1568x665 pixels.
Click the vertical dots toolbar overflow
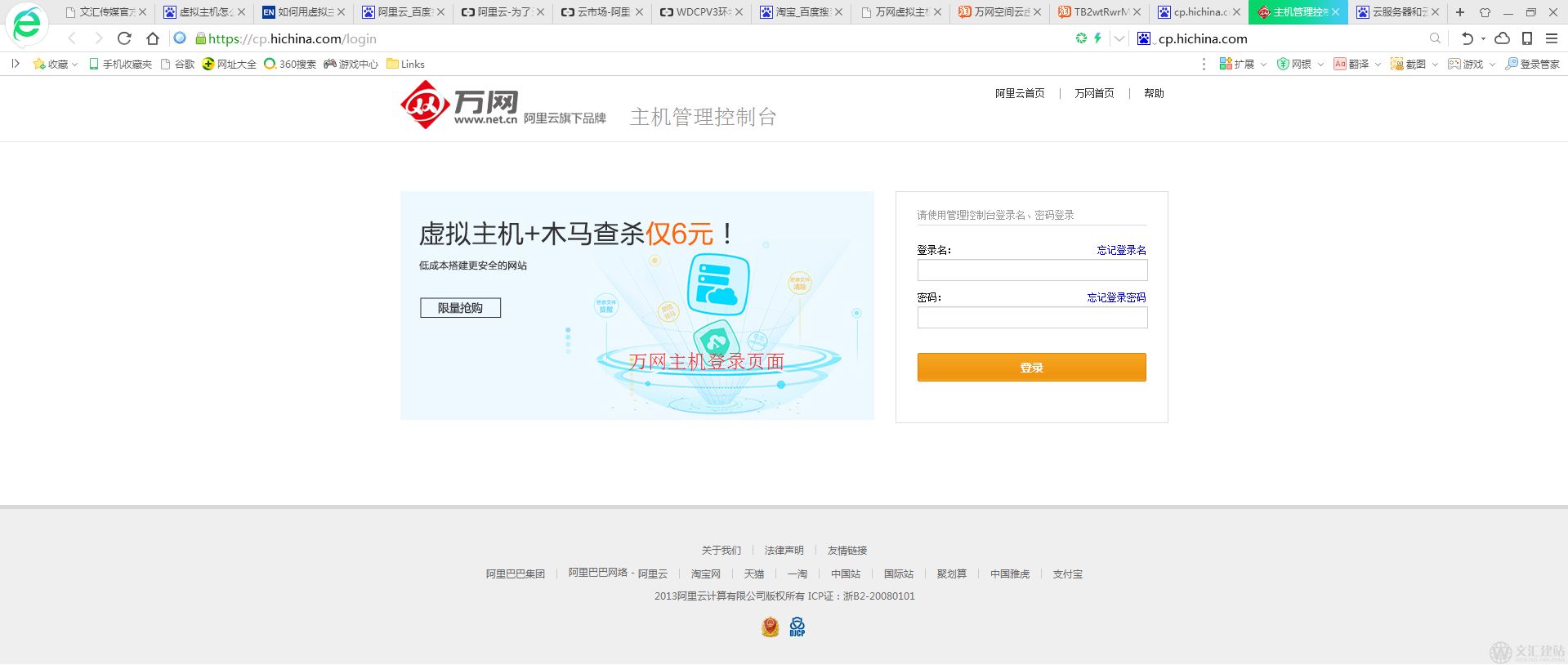(1204, 64)
